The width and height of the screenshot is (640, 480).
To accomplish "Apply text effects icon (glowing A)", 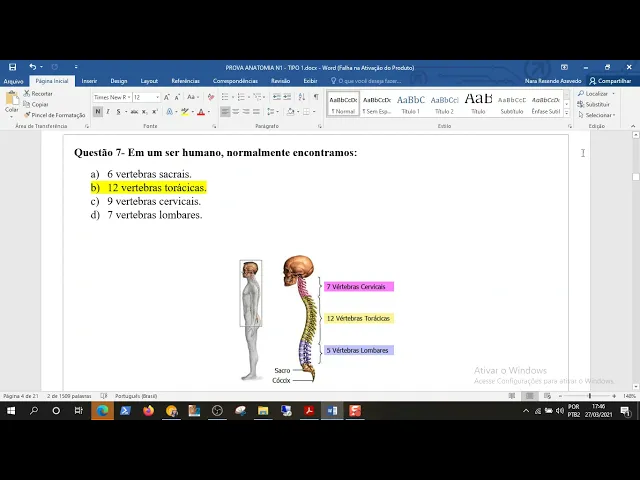I will [x=169, y=111].
